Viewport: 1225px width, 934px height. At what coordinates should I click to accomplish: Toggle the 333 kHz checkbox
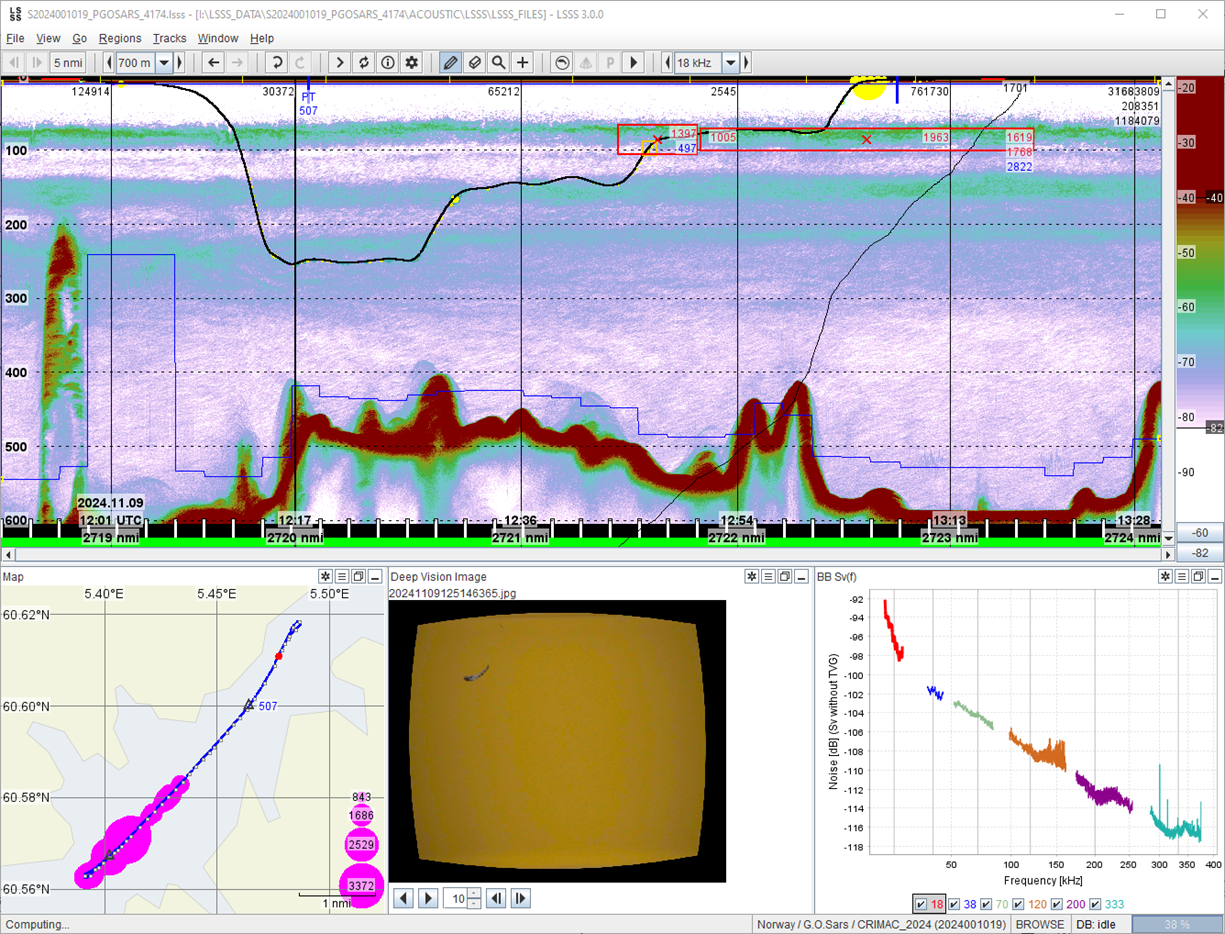coord(1096,905)
